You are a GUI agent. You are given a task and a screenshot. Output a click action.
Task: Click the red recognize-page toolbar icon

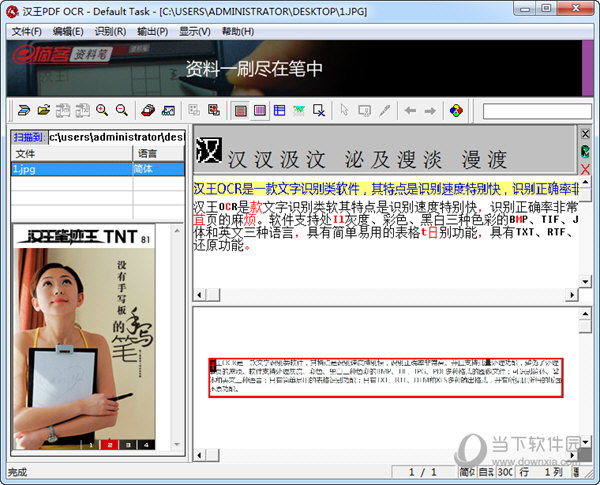tap(148, 111)
